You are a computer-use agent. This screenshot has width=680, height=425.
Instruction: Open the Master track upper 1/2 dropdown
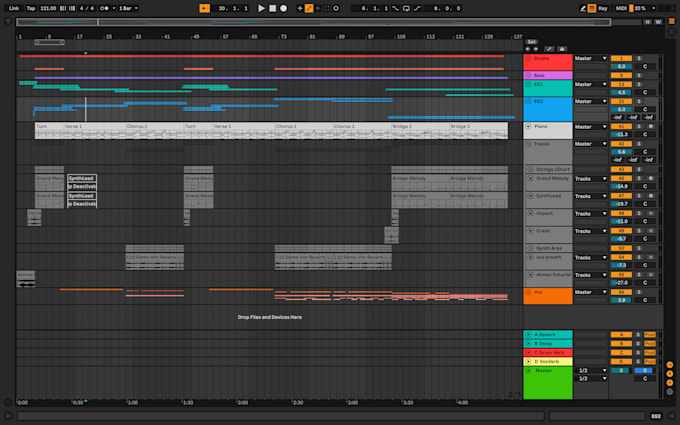(590, 370)
